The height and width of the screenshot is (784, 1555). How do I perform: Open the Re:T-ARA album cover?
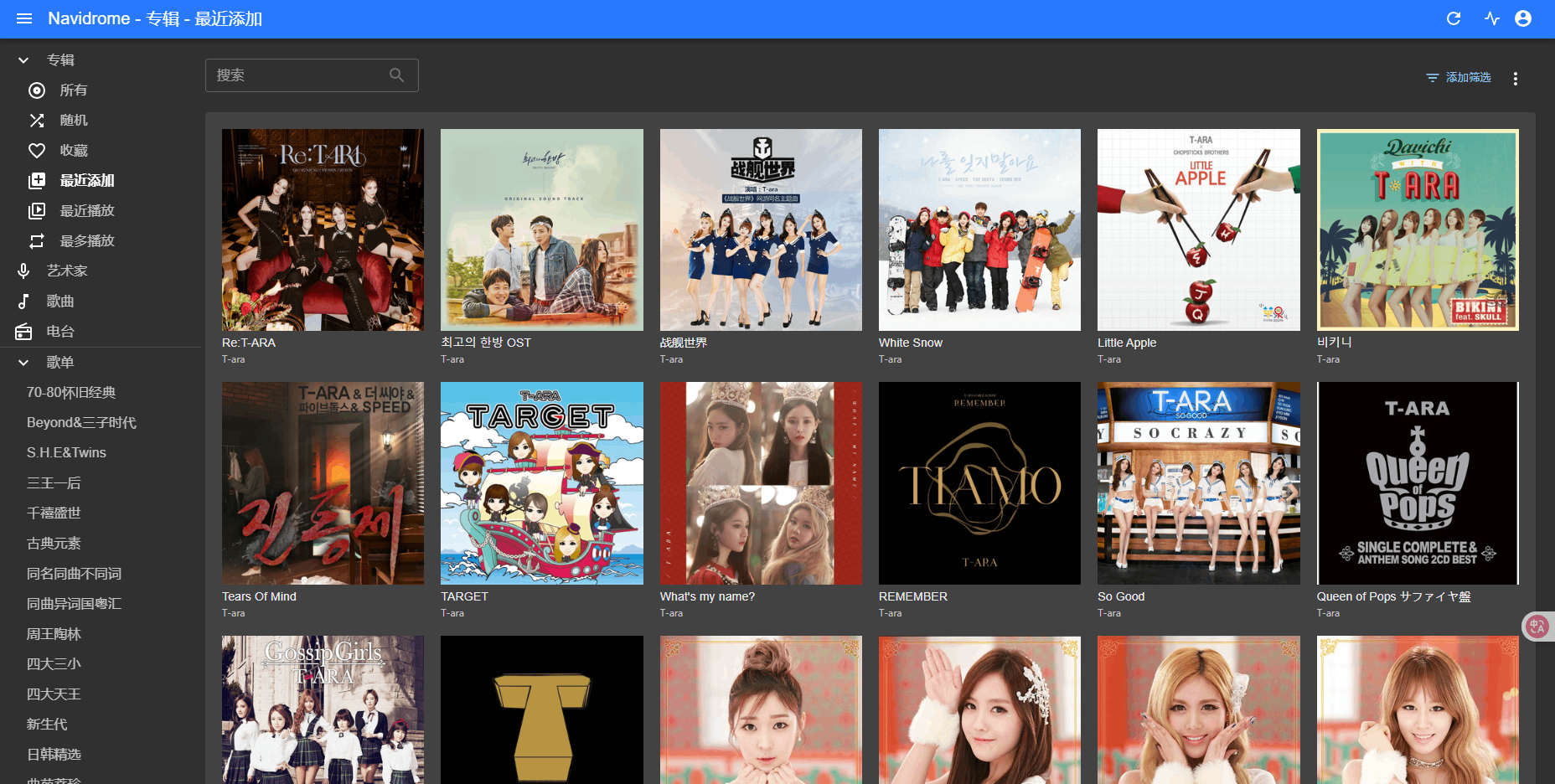[x=323, y=230]
